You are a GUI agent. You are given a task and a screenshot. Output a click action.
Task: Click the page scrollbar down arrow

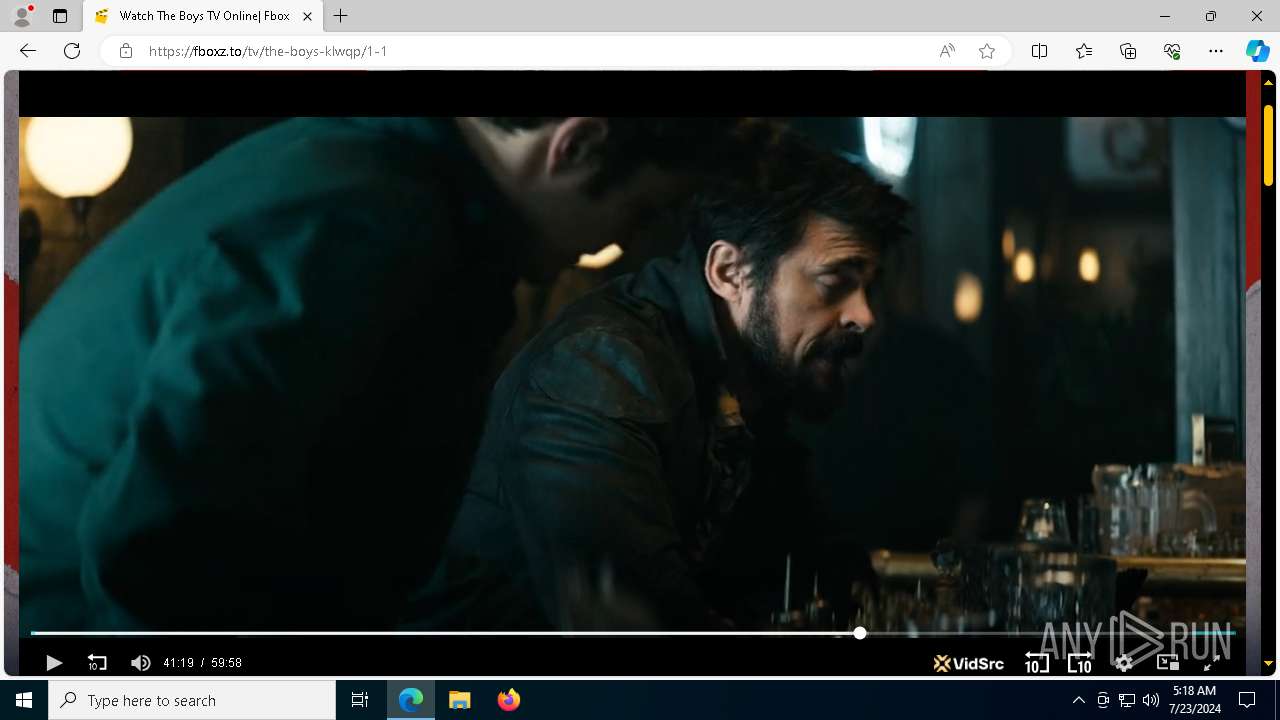(x=1269, y=664)
